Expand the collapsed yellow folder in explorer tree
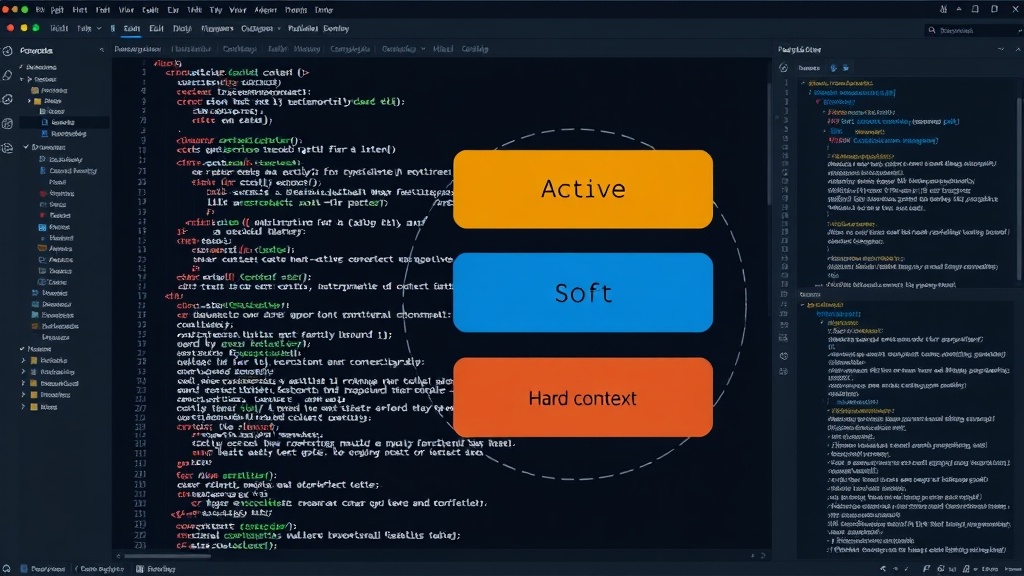The width and height of the screenshot is (1024, 576). coord(29,101)
